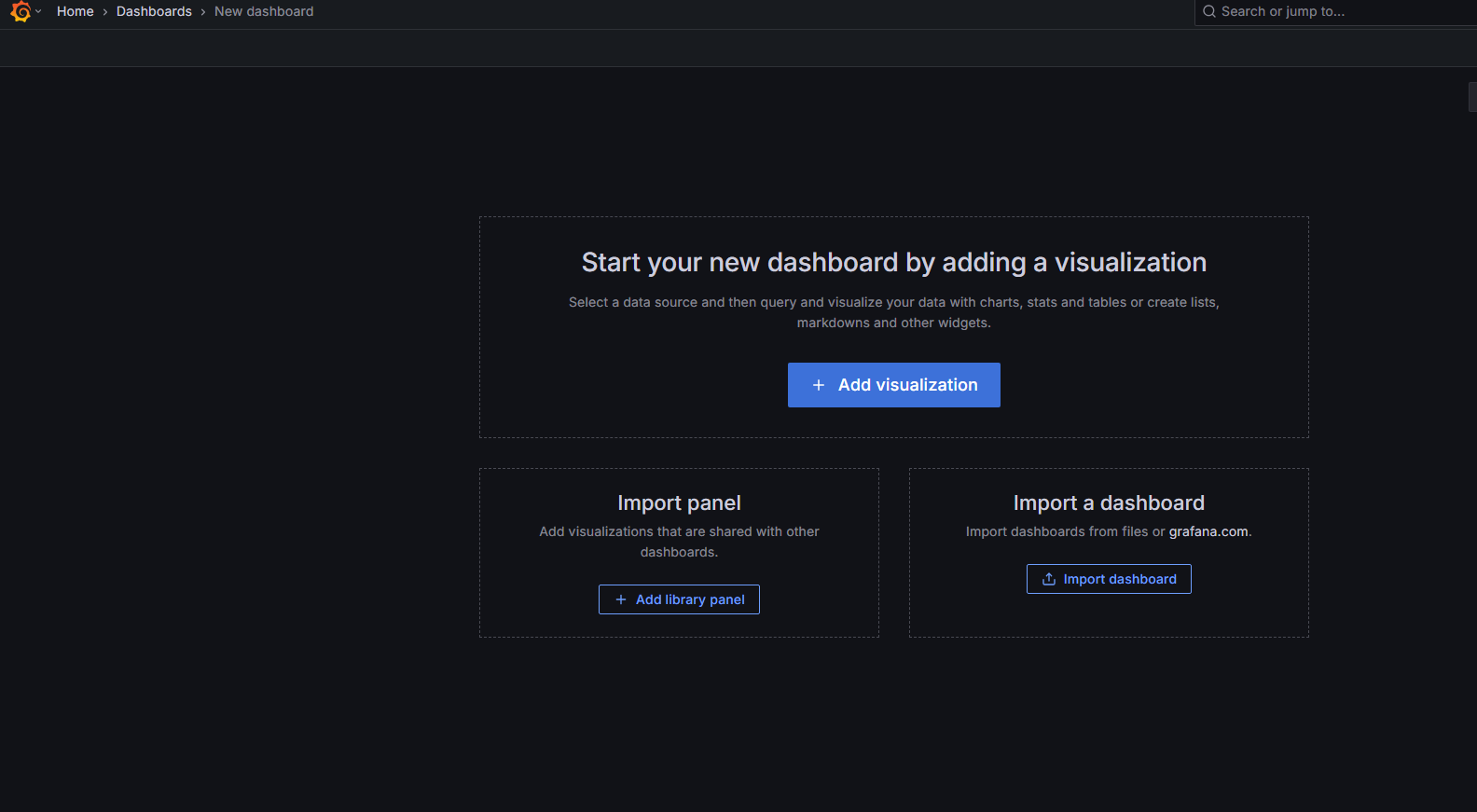Click the Import panel heading
Image resolution: width=1477 pixels, height=812 pixels.
tap(679, 502)
